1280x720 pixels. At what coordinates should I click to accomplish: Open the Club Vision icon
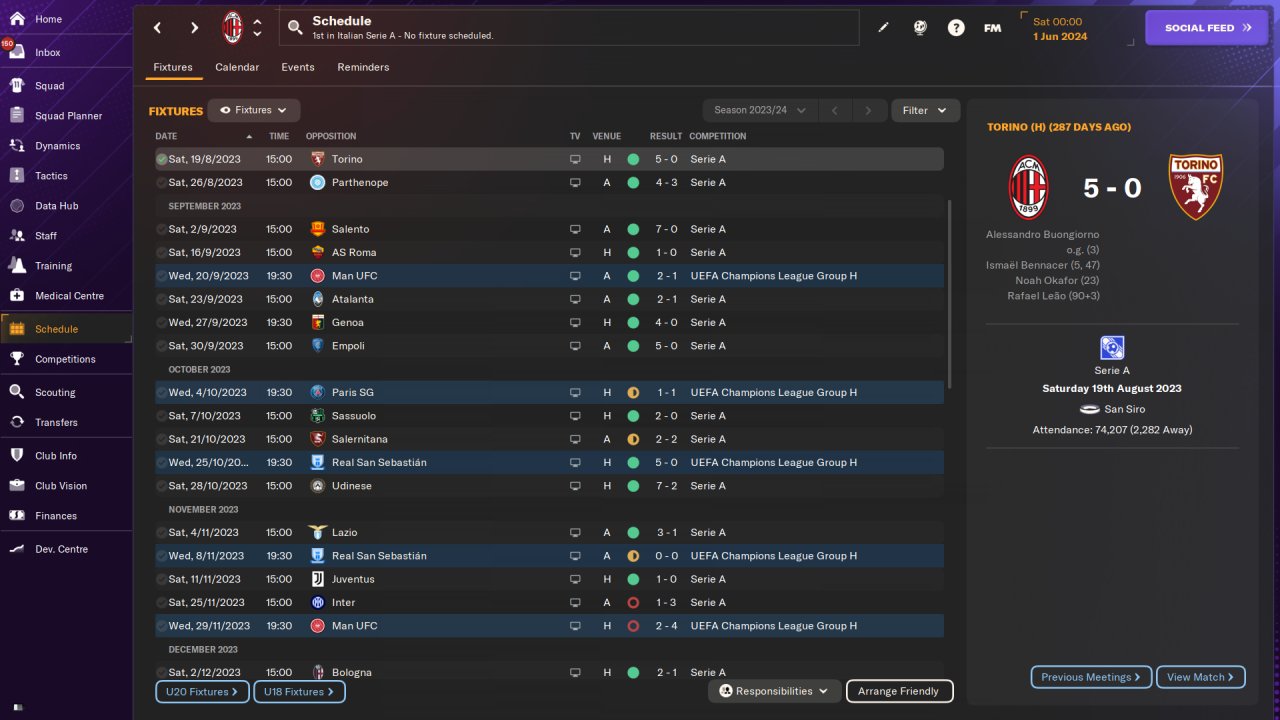click(17, 486)
